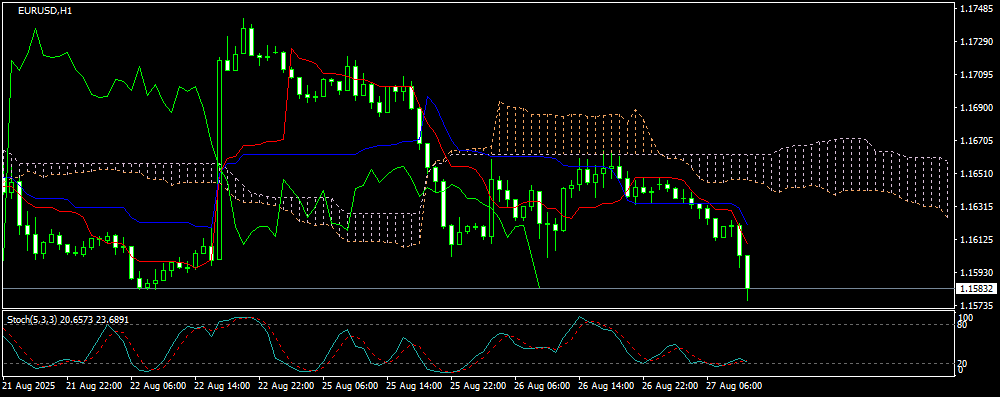Select the current price tag 1.15832

coord(976,288)
